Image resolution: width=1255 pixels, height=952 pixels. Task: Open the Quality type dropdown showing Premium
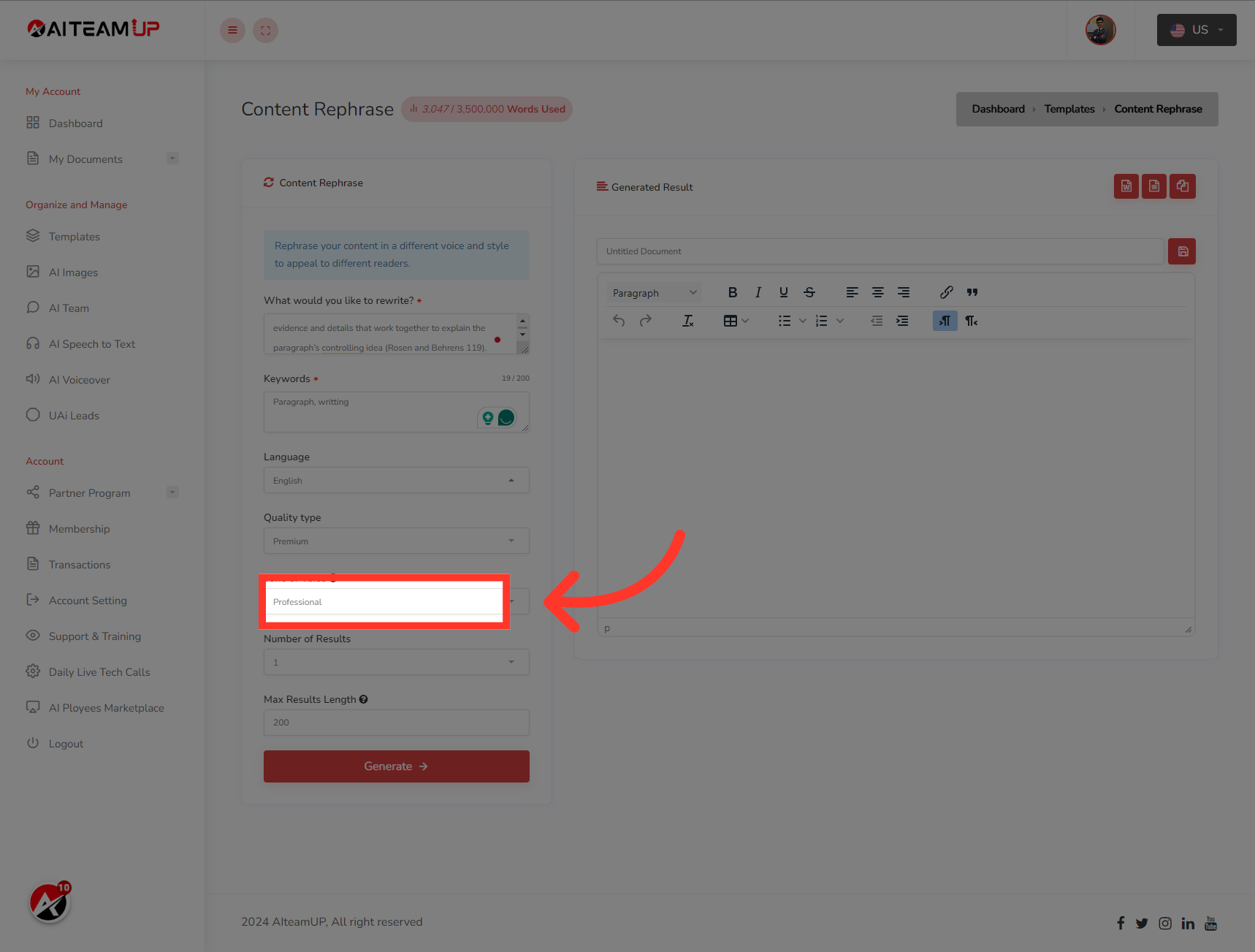397,541
